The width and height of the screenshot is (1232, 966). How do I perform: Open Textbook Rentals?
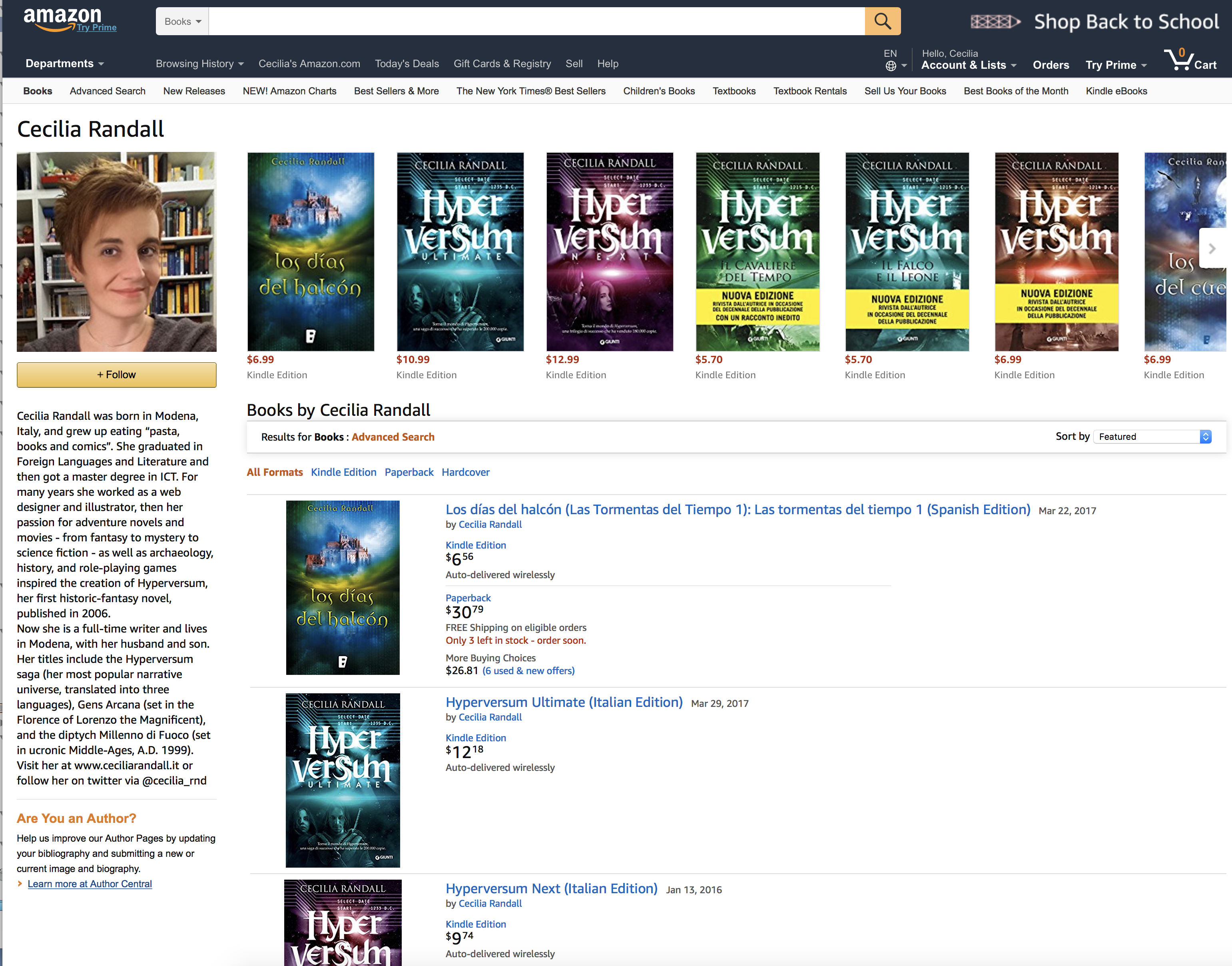(x=809, y=91)
